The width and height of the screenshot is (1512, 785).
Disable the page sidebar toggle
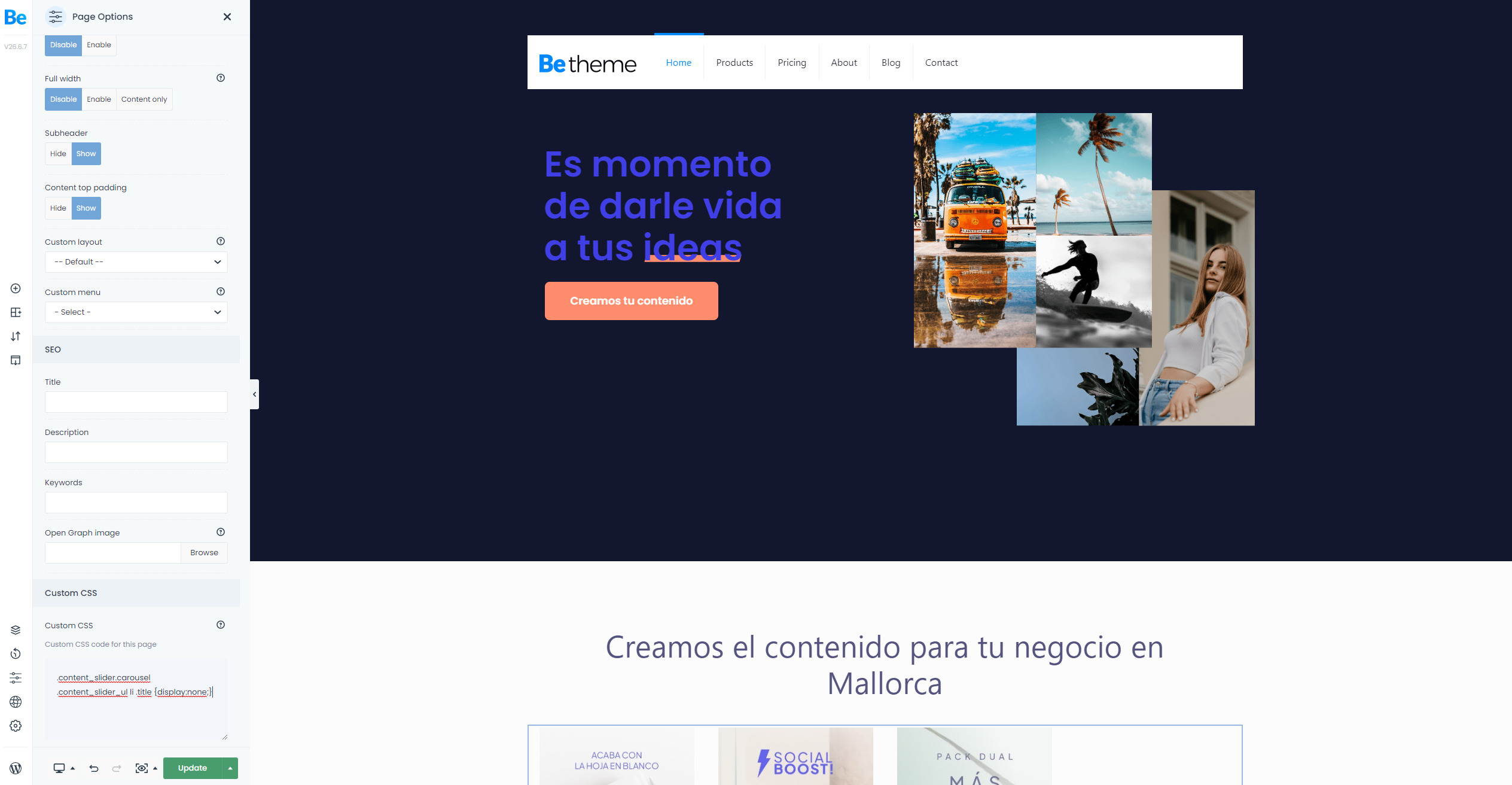pyautogui.click(x=63, y=44)
